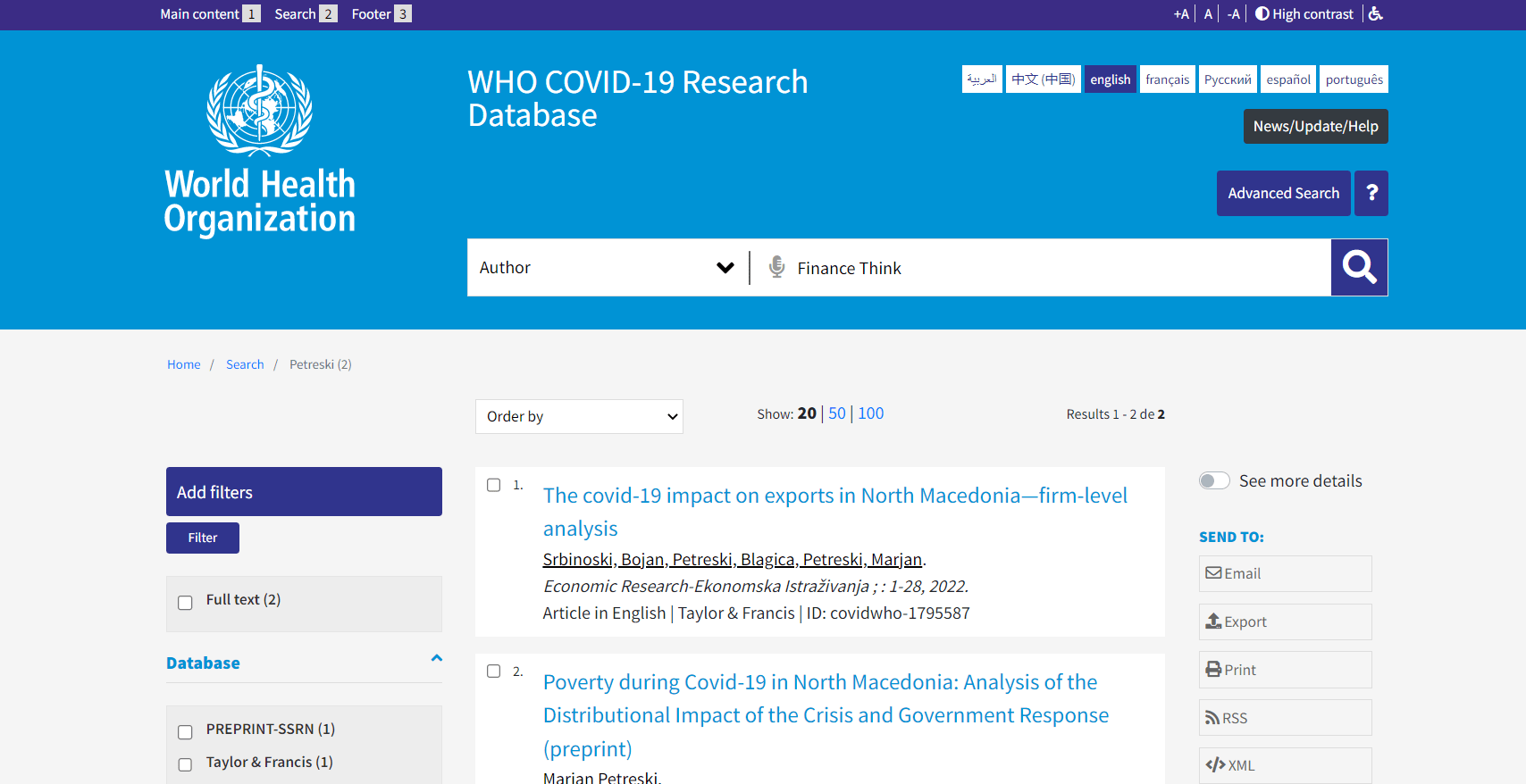Check the PREPRINT-SSRN (1) filter

[x=185, y=731]
